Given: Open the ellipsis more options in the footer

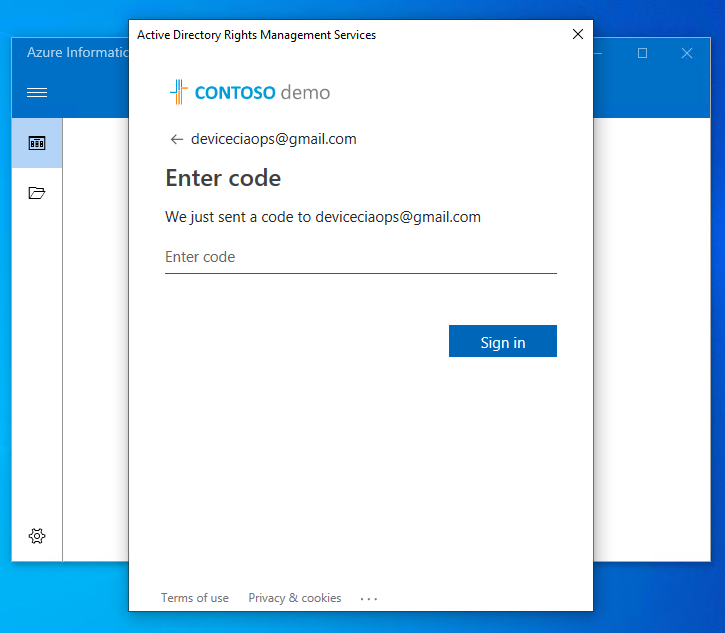Looking at the screenshot, I should 369,599.
